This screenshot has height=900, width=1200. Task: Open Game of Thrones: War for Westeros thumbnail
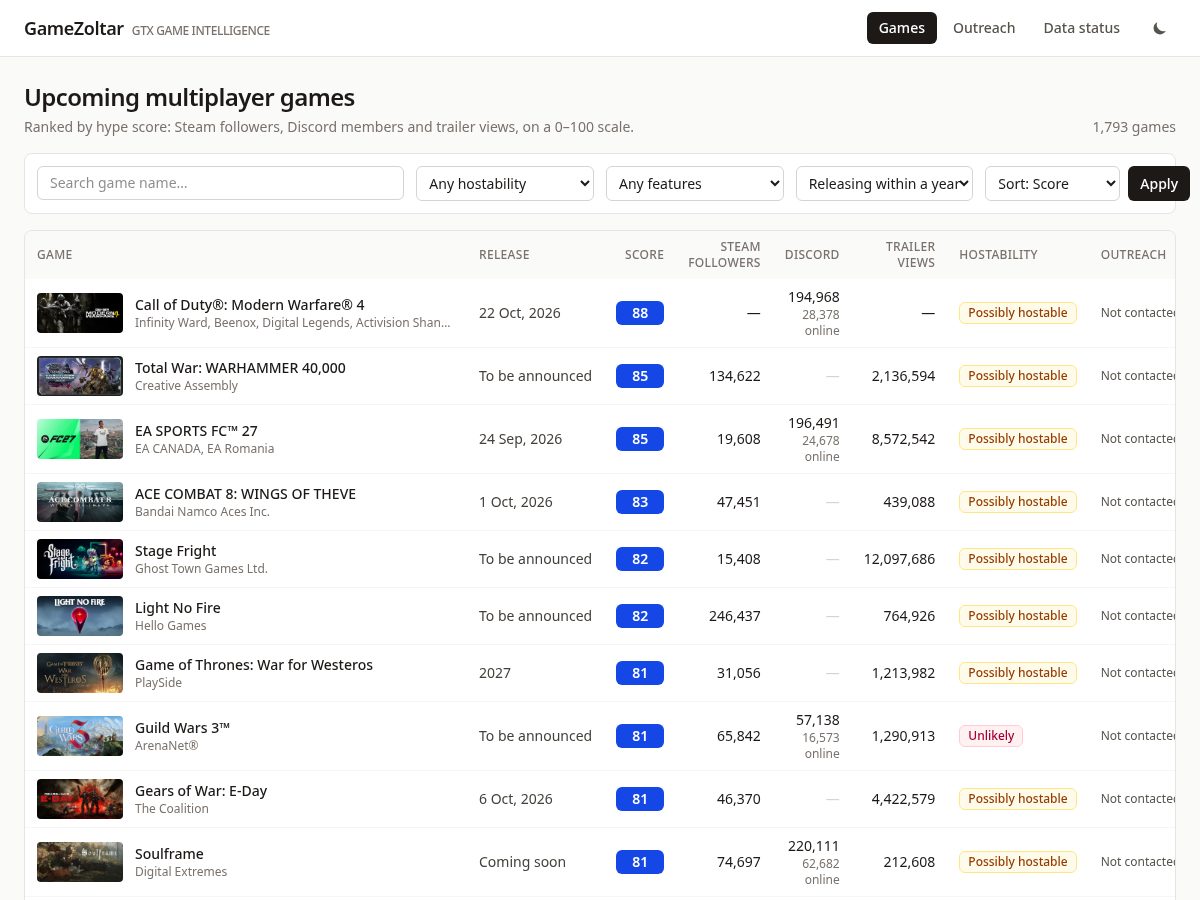point(80,673)
